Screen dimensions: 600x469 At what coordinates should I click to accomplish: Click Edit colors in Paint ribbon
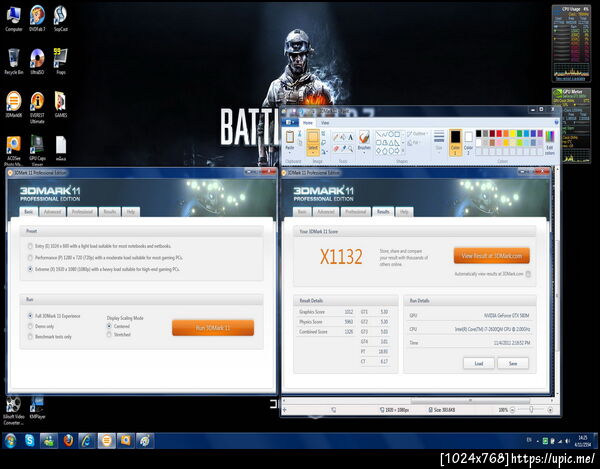click(549, 142)
